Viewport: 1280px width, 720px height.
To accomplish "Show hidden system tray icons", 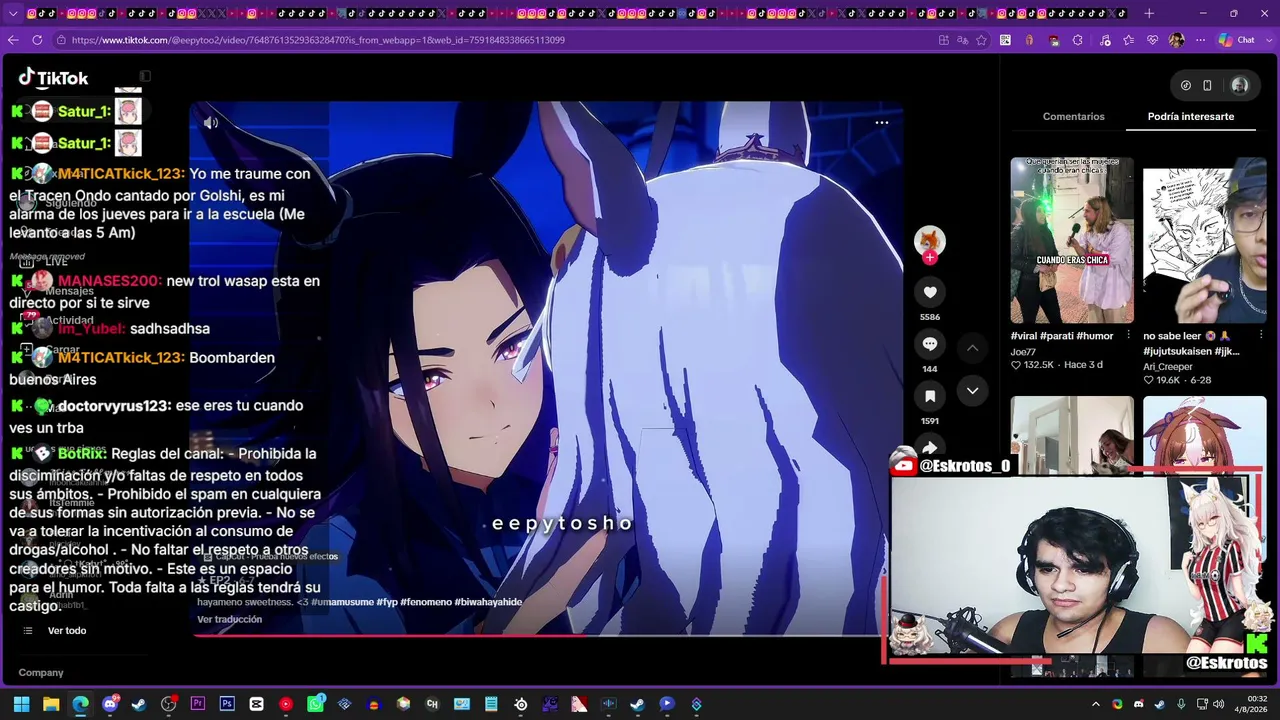I will point(1096,704).
